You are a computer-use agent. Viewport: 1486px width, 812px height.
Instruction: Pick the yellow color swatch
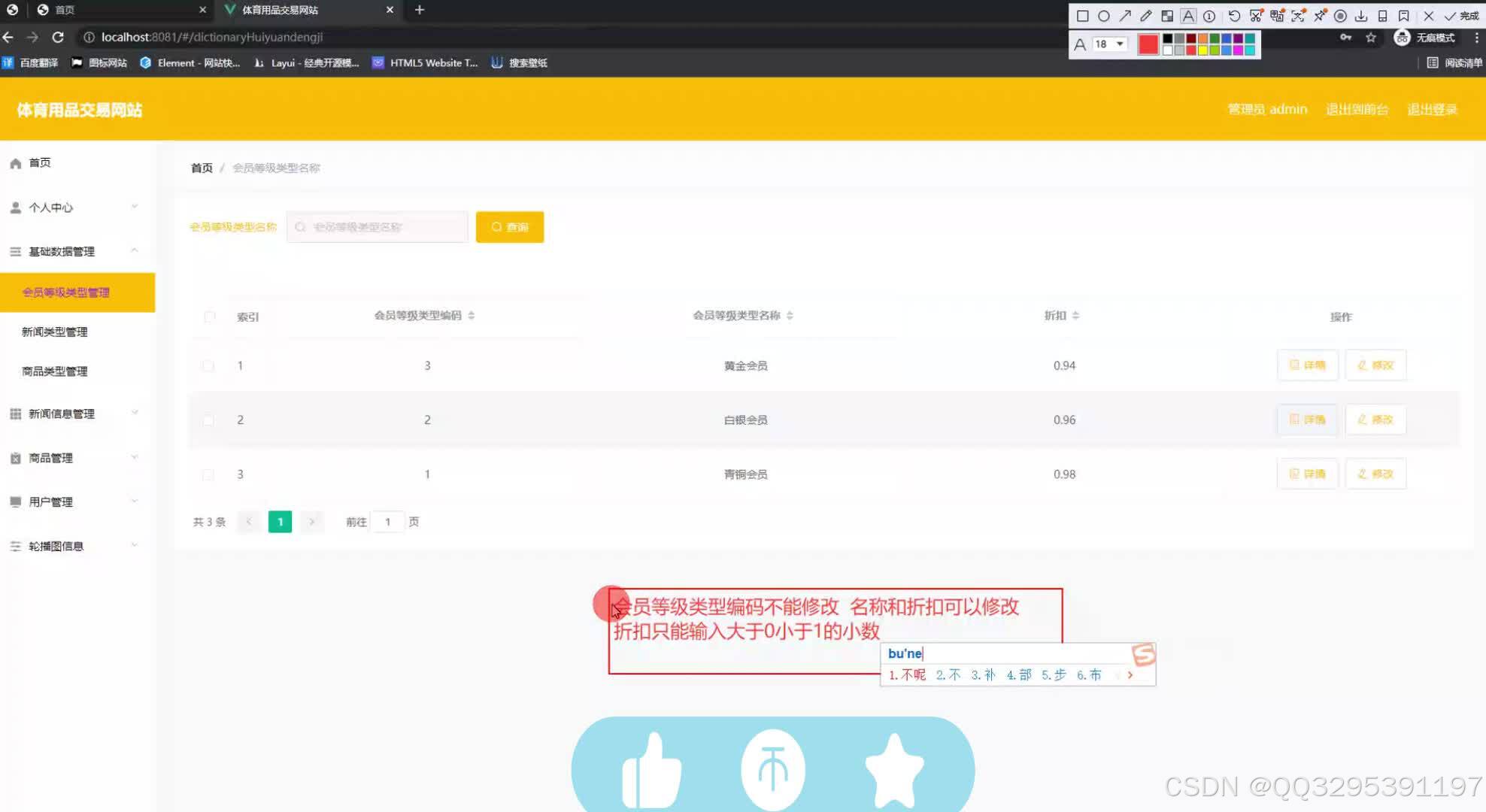click(x=1203, y=50)
